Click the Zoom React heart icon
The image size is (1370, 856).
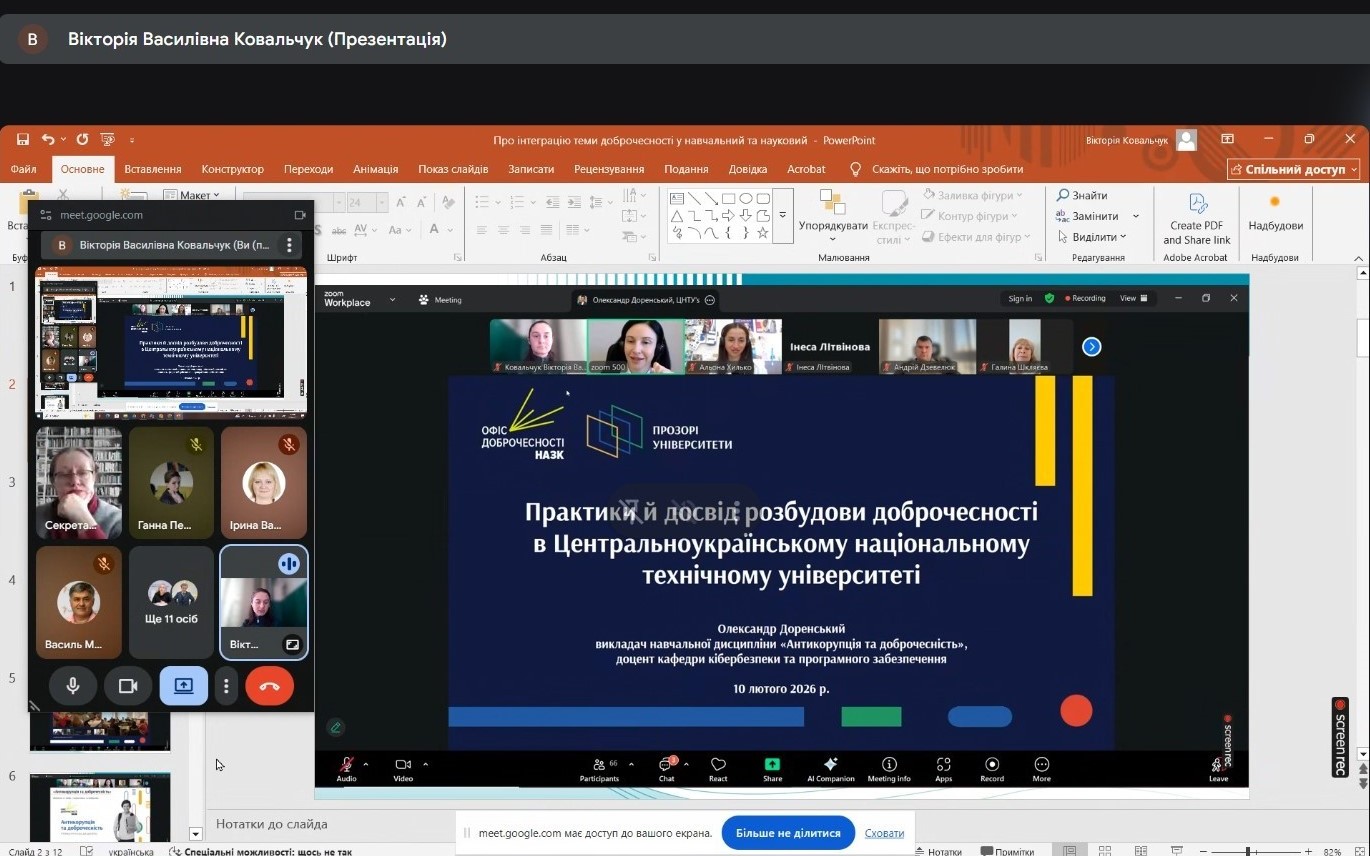(718, 768)
